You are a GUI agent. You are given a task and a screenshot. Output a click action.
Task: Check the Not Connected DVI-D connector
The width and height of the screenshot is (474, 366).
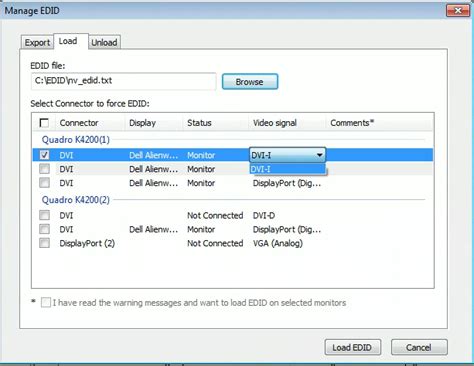[44, 215]
